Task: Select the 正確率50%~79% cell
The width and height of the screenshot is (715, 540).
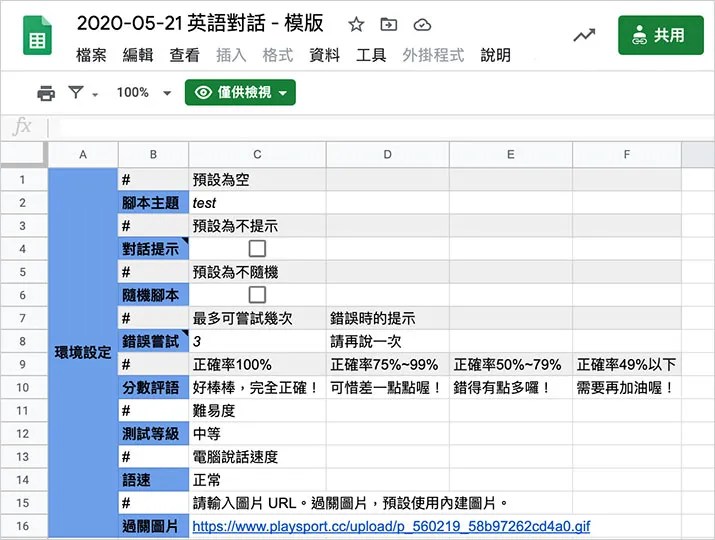Action: click(511, 364)
